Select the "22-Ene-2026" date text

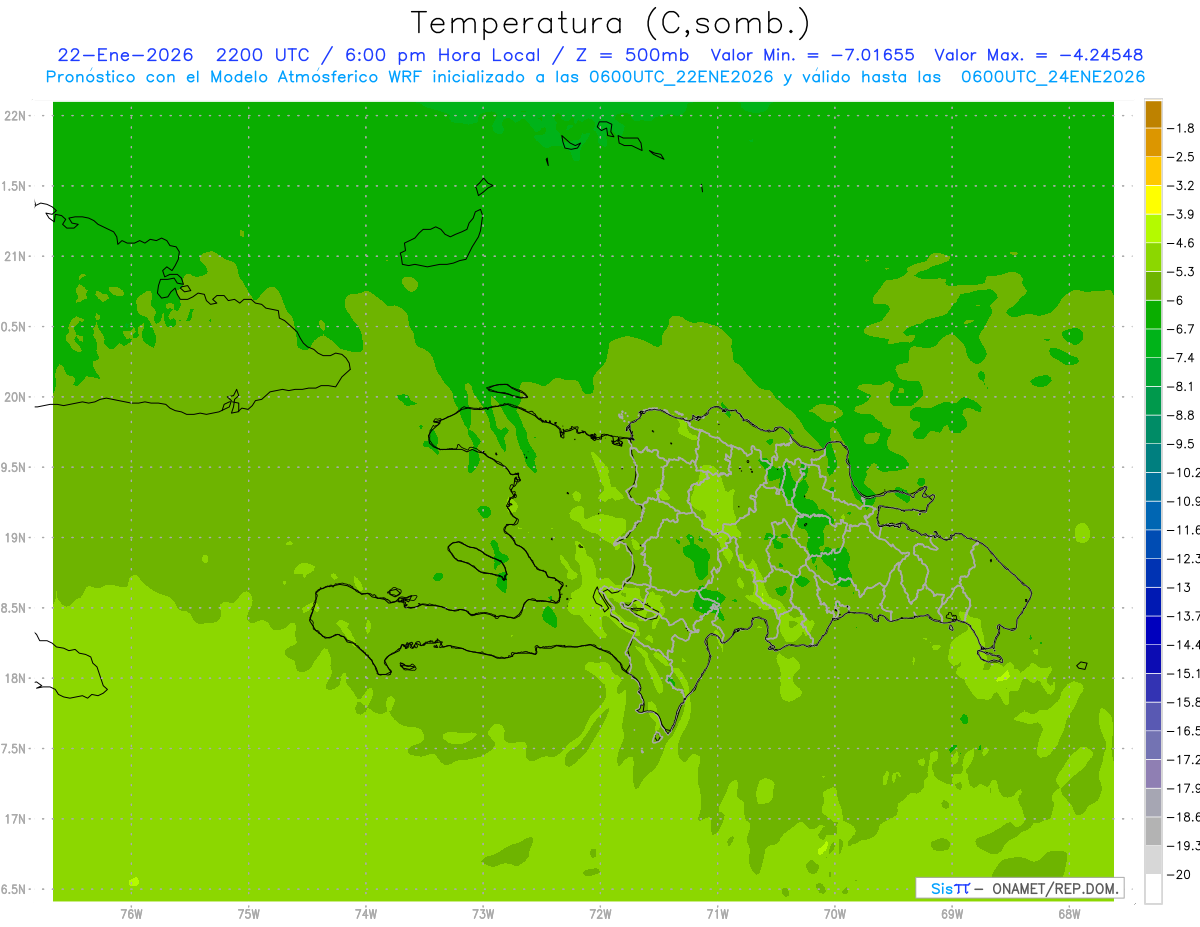click(123, 55)
